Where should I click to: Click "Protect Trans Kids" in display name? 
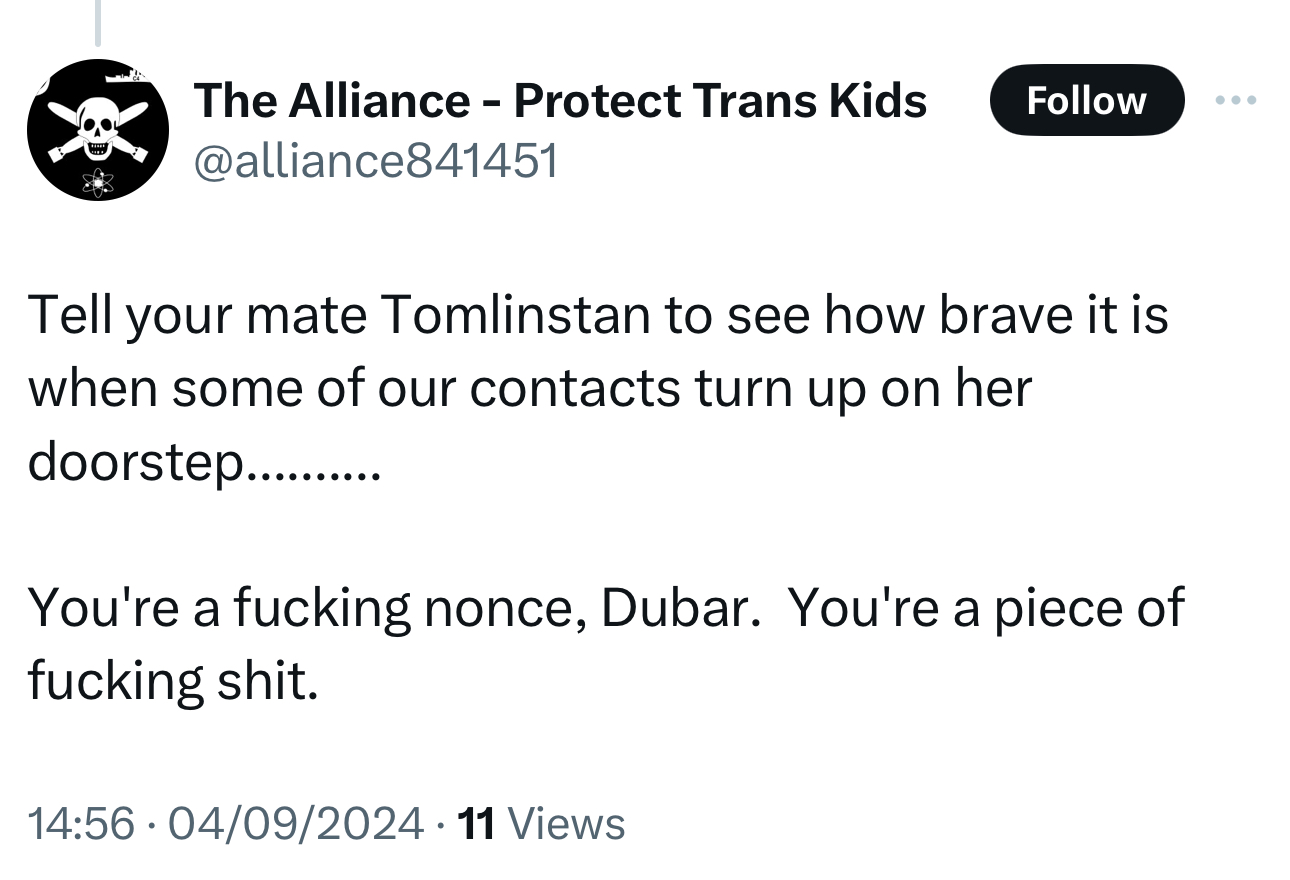click(x=720, y=100)
